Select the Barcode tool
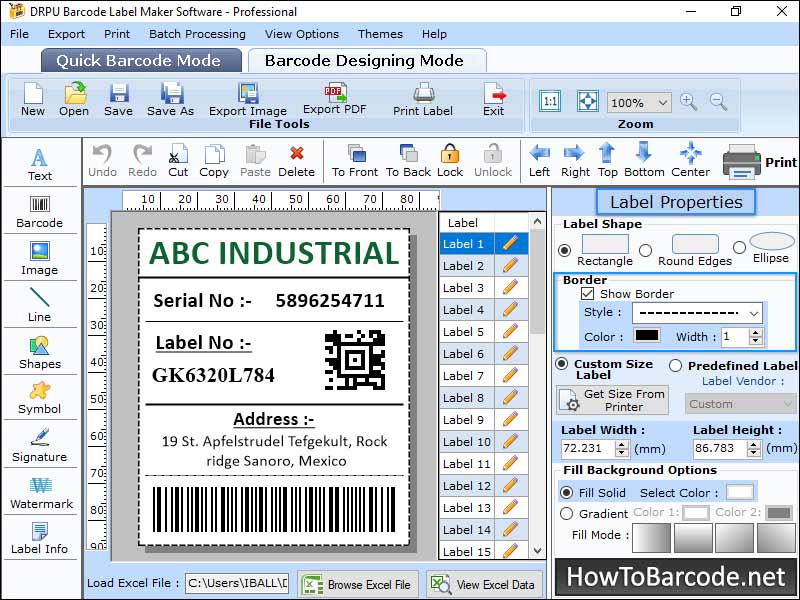 pos(40,211)
